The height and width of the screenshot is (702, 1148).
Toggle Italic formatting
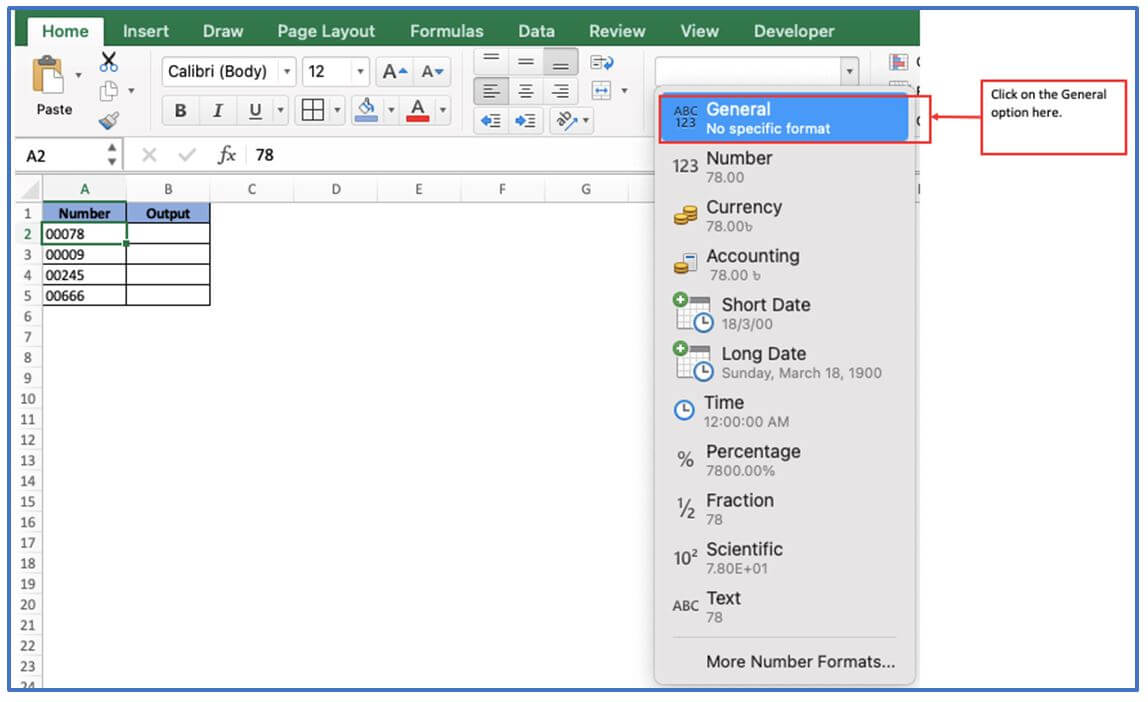[217, 111]
